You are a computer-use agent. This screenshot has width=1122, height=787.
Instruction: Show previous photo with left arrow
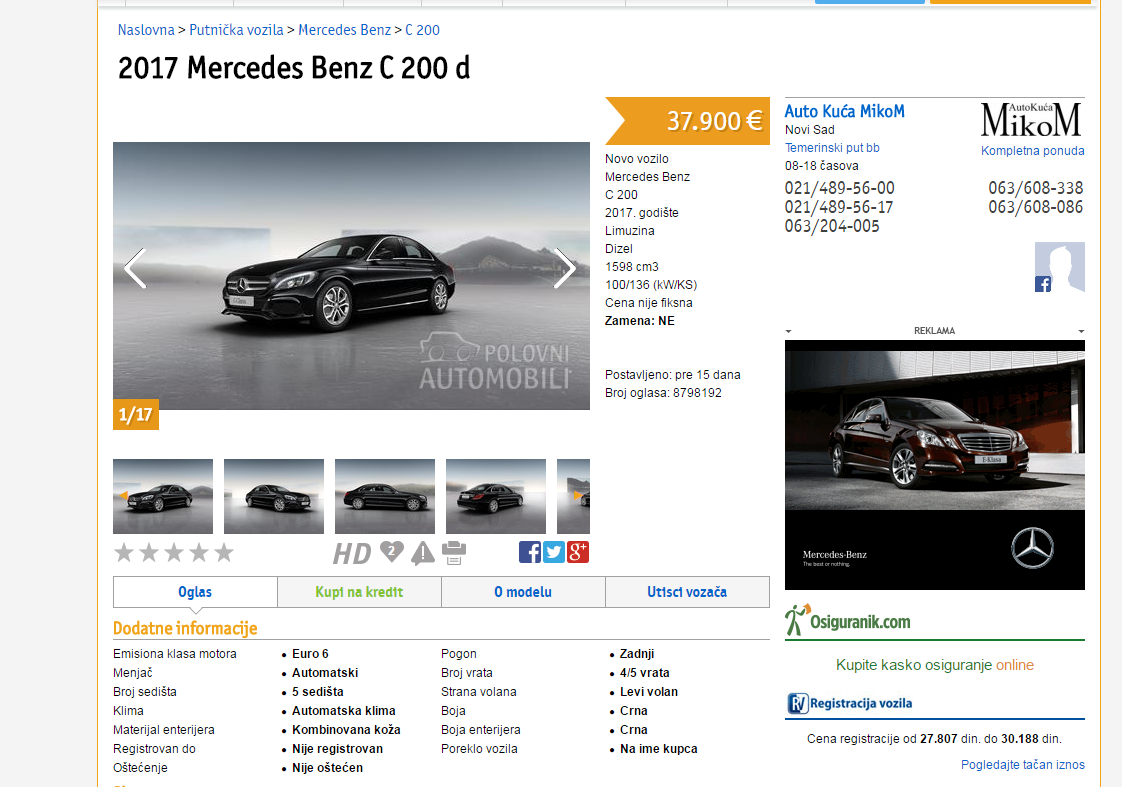tap(135, 268)
